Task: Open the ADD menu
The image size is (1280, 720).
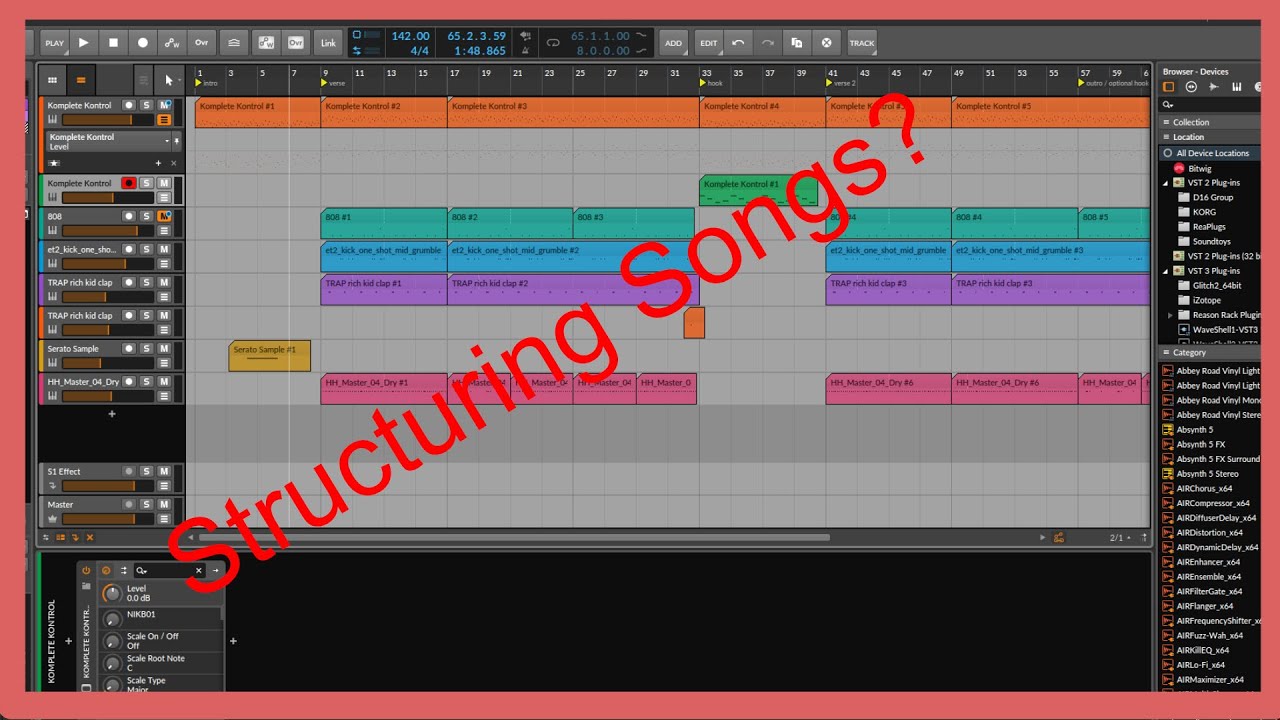Action: 673,43
